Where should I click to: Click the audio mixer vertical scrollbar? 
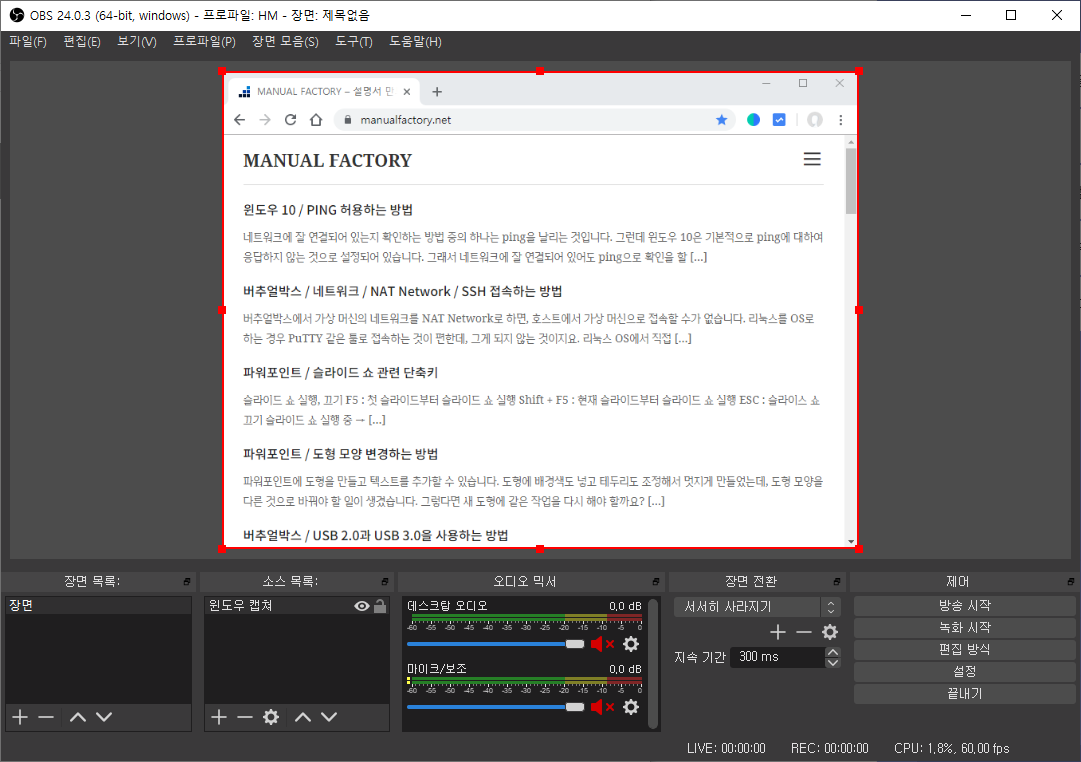(653, 663)
